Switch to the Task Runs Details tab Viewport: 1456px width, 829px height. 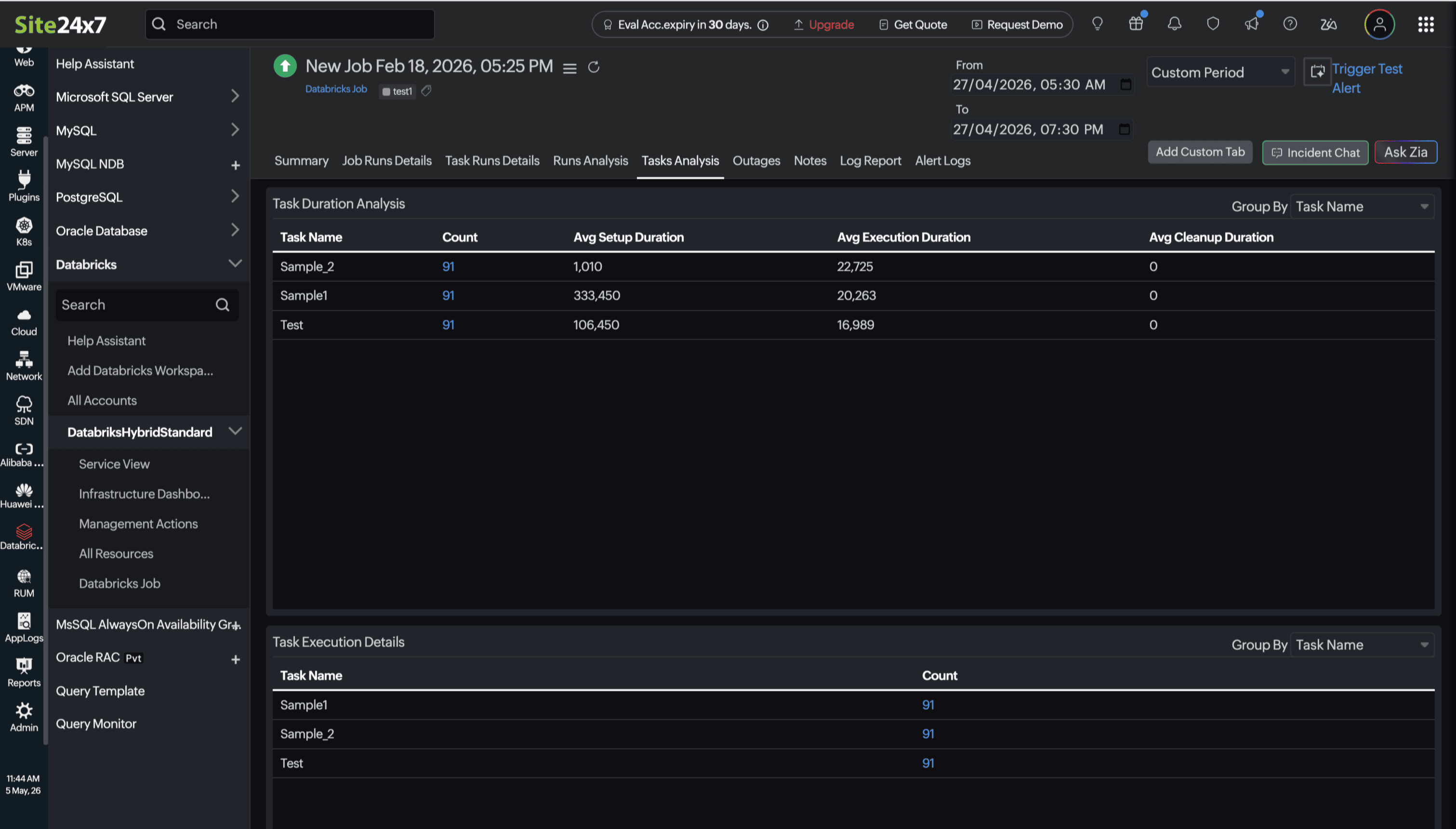(492, 160)
